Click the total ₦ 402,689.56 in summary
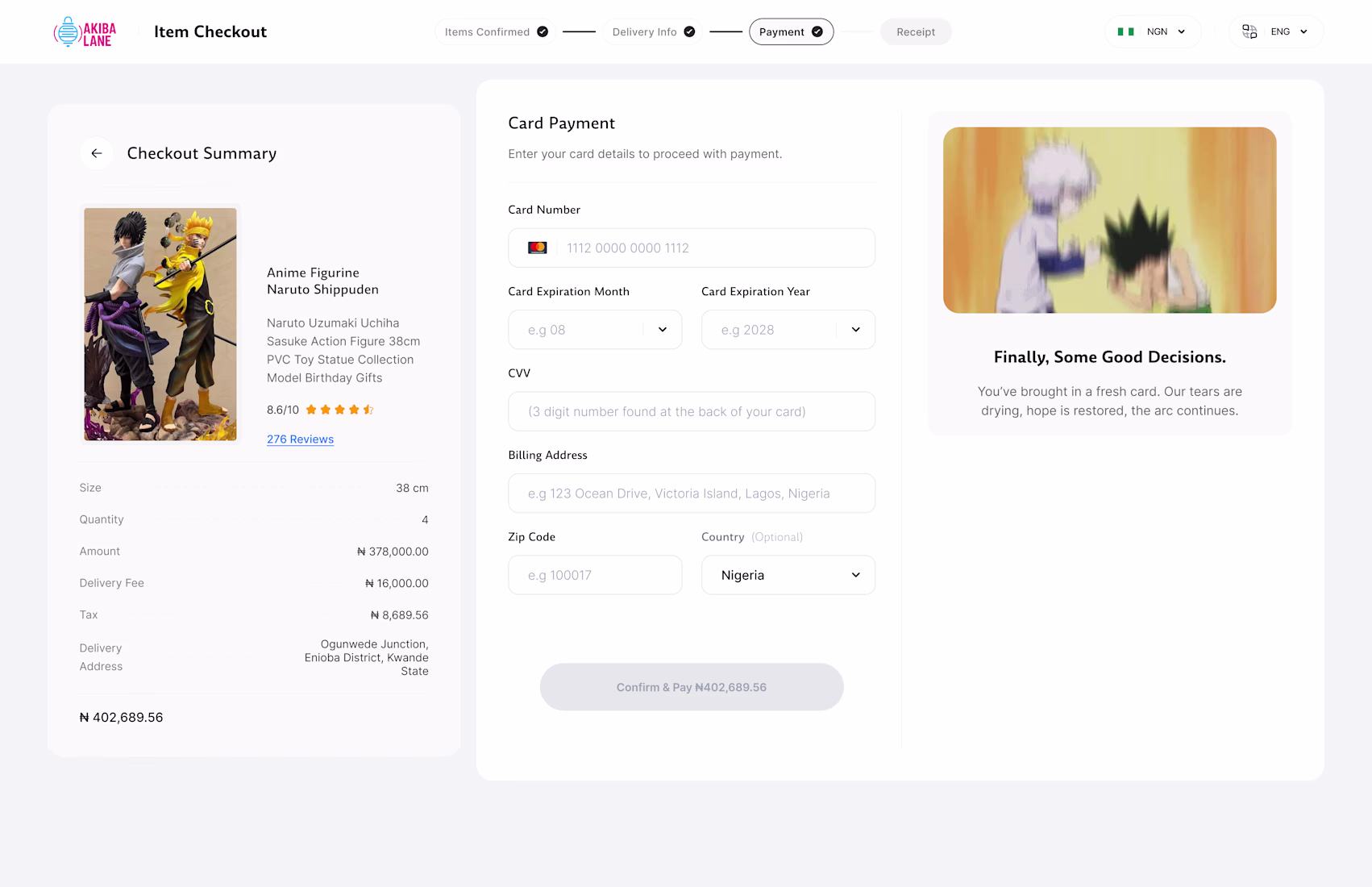This screenshot has width=1372, height=887. pyautogui.click(x=121, y=718)
